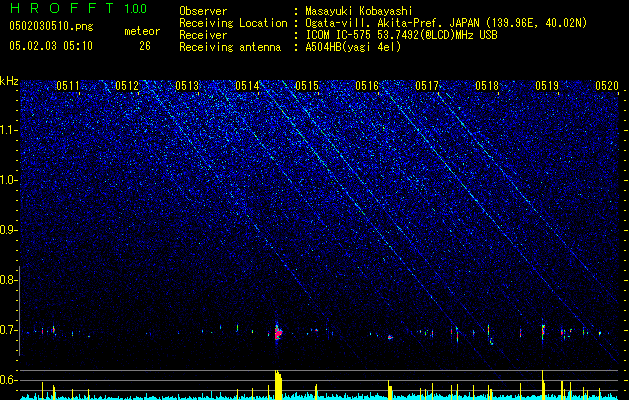Click the A504HB(yagi 4el) antenna text
The image size is (629, 400).
click(353, 47)
